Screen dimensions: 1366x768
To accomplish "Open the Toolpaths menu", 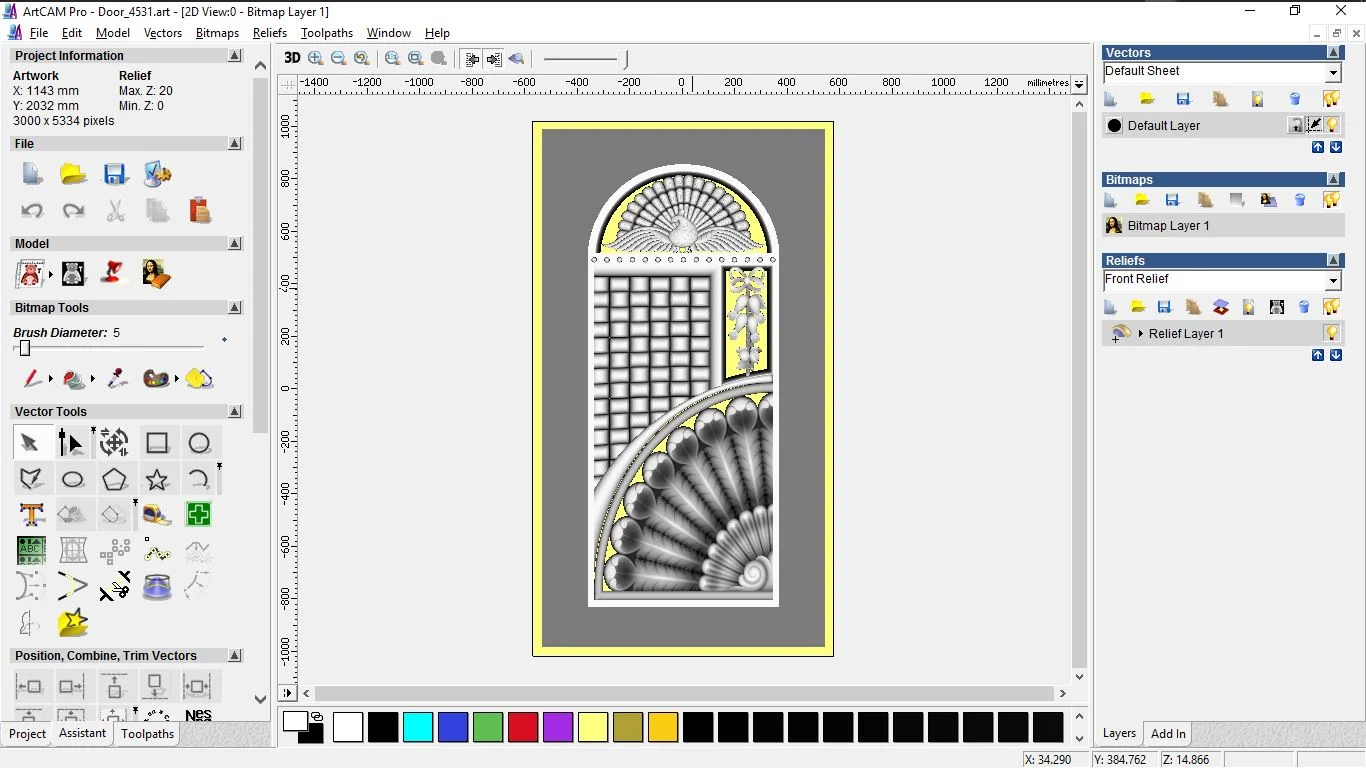I will tap(327, 33).
